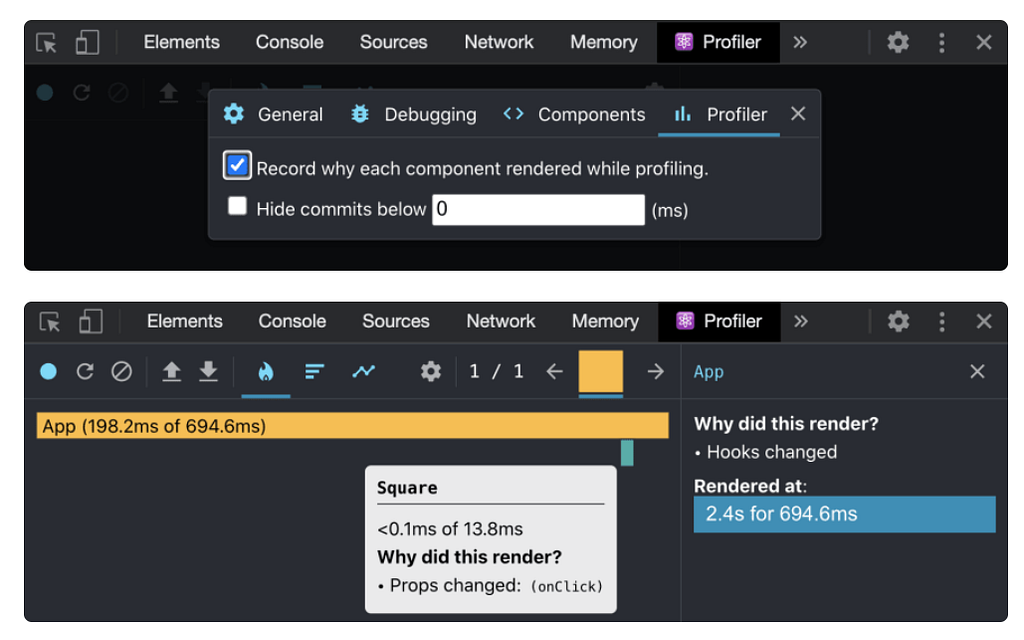Save profile with download arrow icon
The width and height of the screenshot is (1024, 640).
(208, 372)
